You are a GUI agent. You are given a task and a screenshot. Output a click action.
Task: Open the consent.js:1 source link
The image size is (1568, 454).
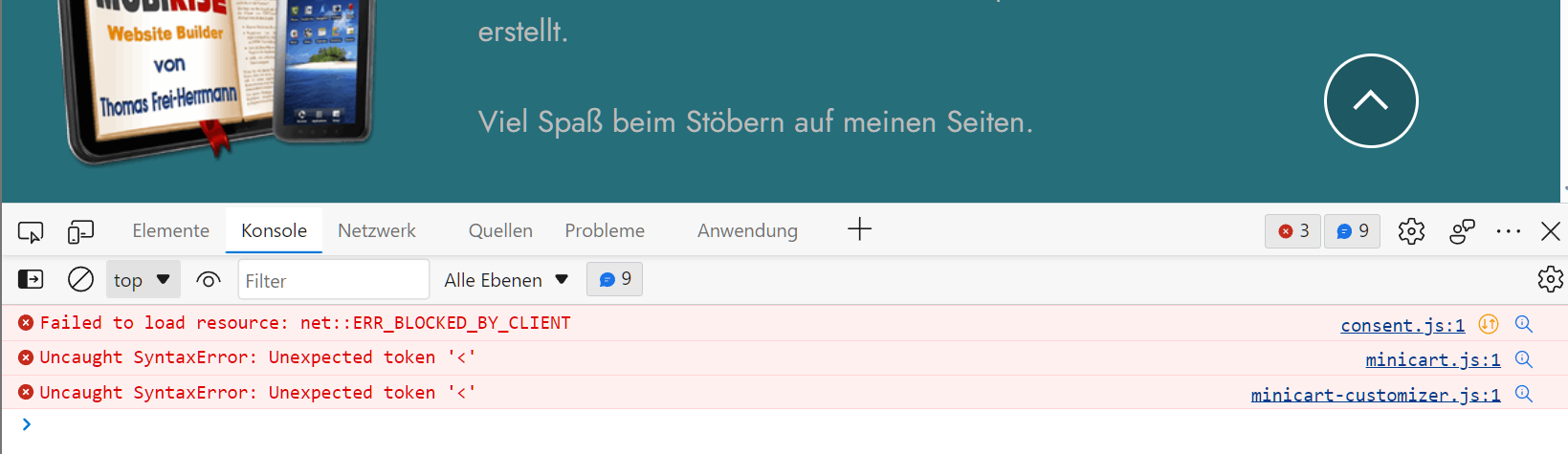1402,325
